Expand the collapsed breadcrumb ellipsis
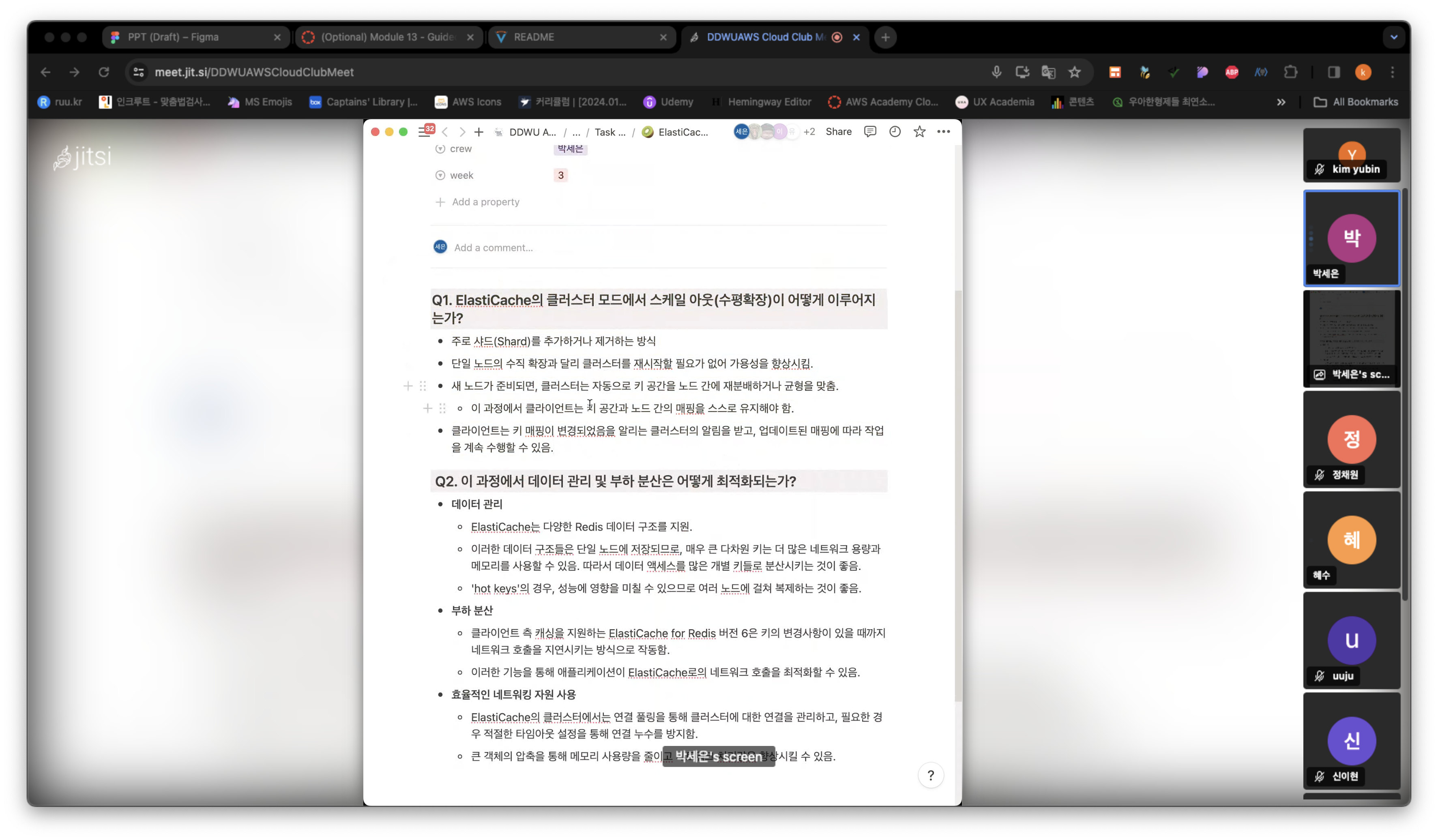Screen dimensions: 1438x840 576,132
